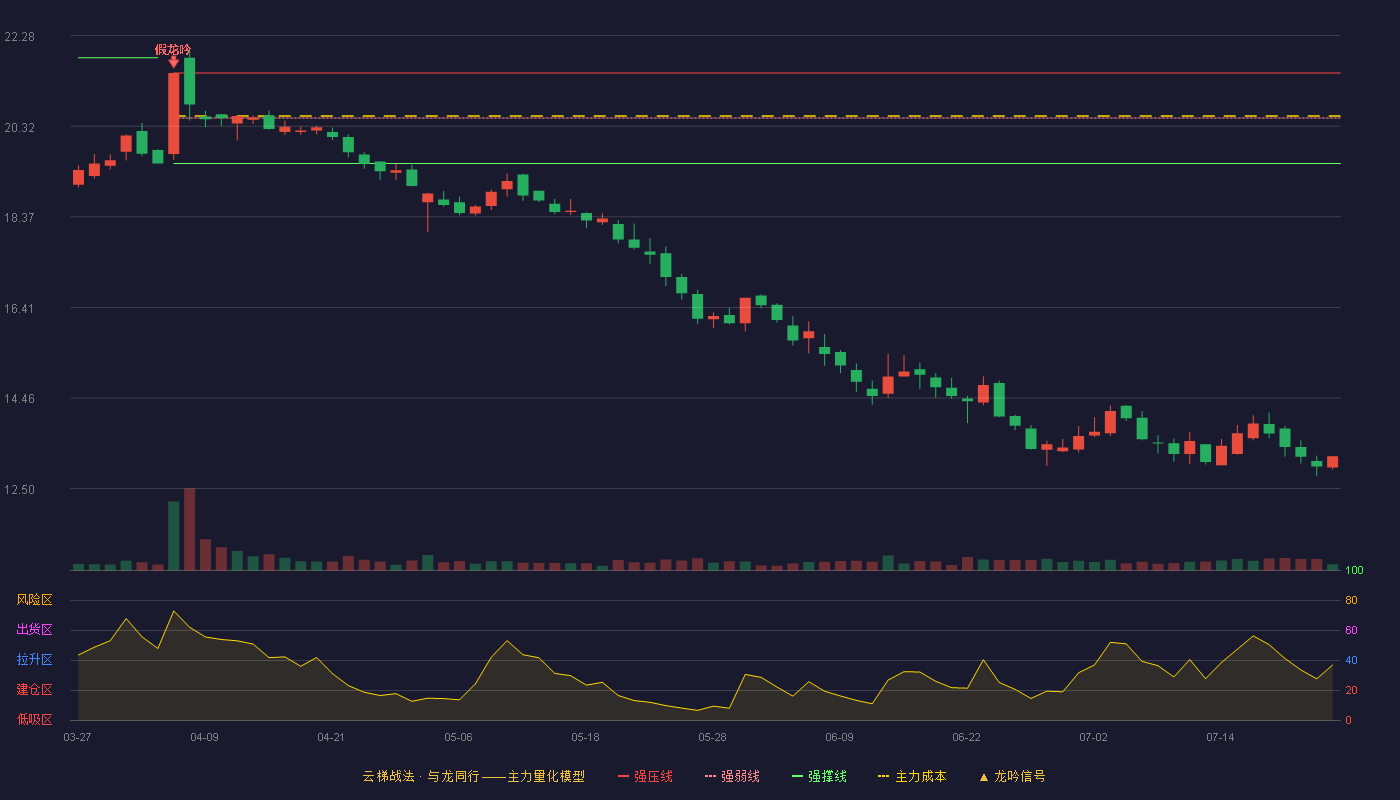
Task: Click the 拉升区 zone label
Action: tap(34, 660)
